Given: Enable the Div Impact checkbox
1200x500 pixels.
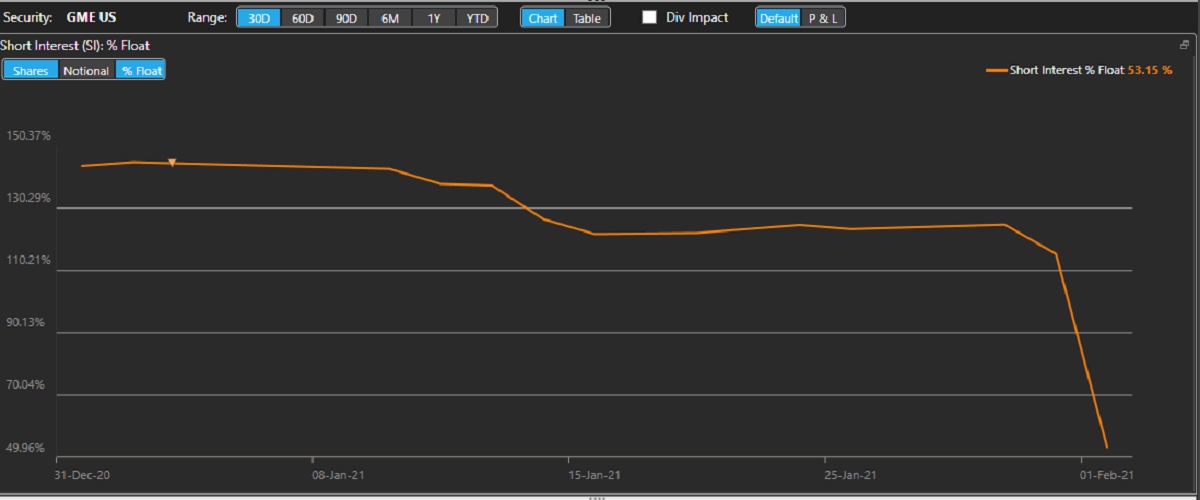Looking at the screenshot, I should (650, 18).
